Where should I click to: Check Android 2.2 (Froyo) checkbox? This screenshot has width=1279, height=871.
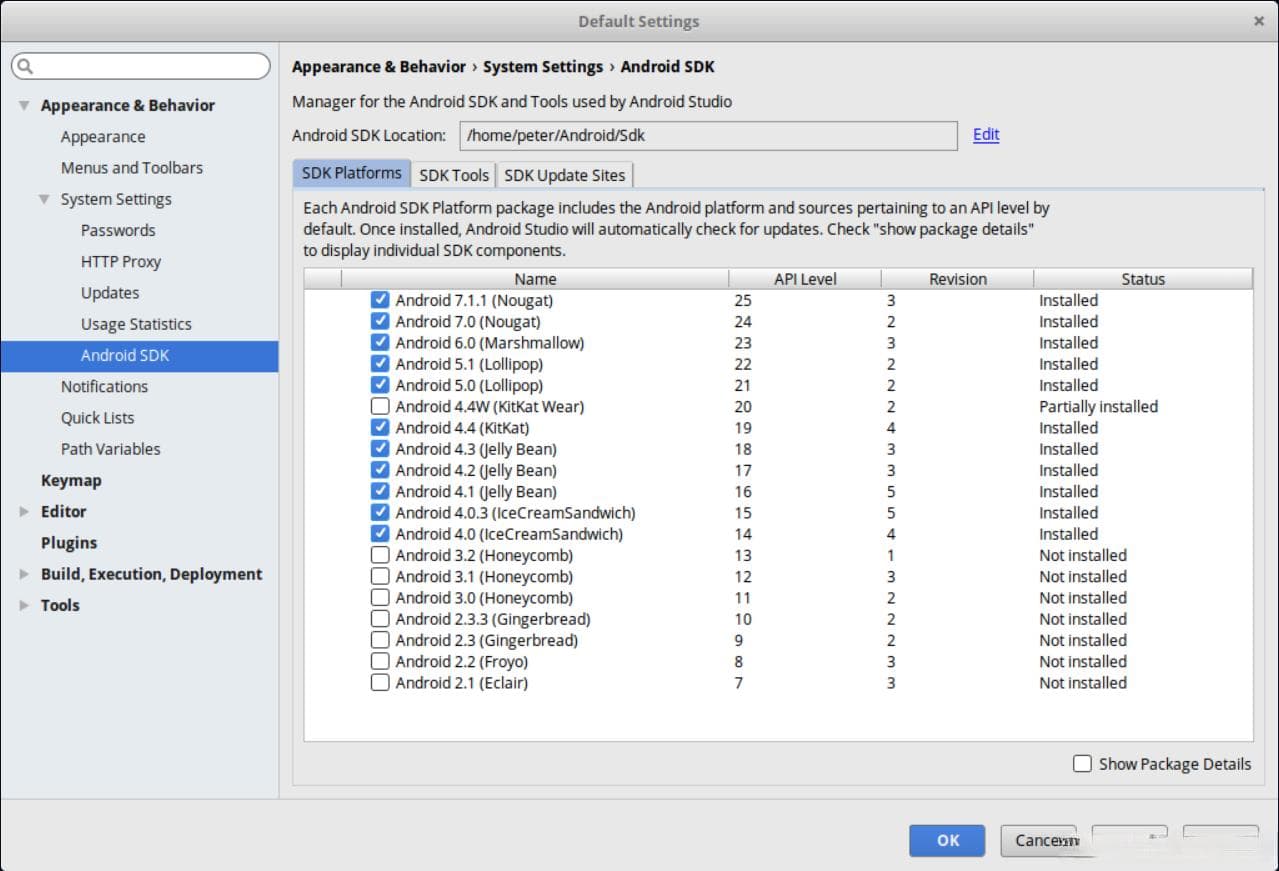[x=380, y=661]
